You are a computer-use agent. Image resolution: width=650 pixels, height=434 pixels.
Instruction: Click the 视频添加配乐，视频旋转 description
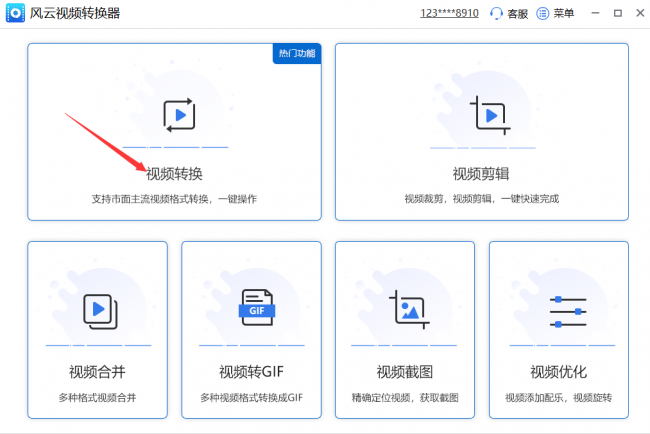(x=559, y=398)
